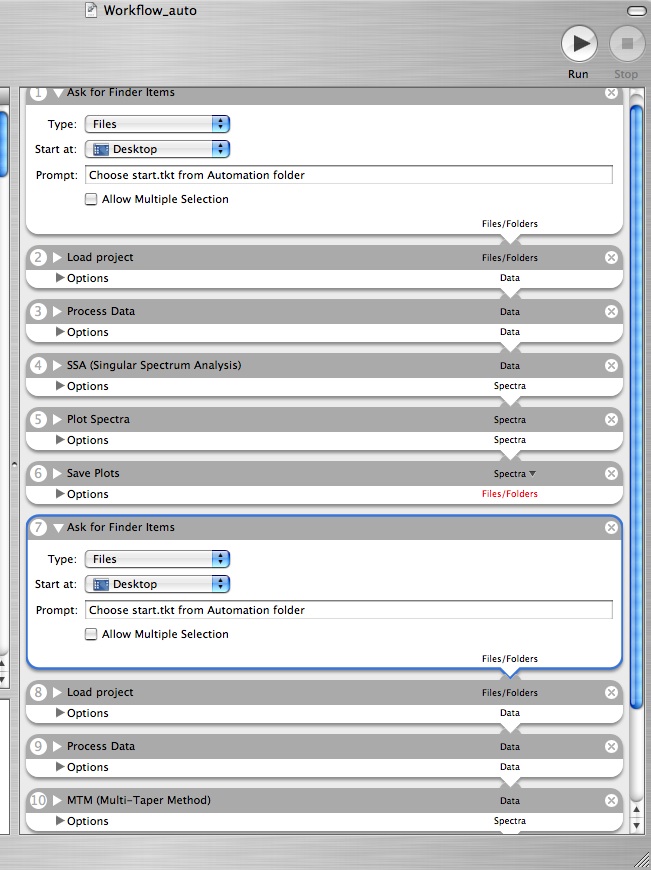The width and height of the screenshot is (651, 870).
Task: Open the Type dropdown in action 1
Action: pyautogui.click(x=157, y=124)
